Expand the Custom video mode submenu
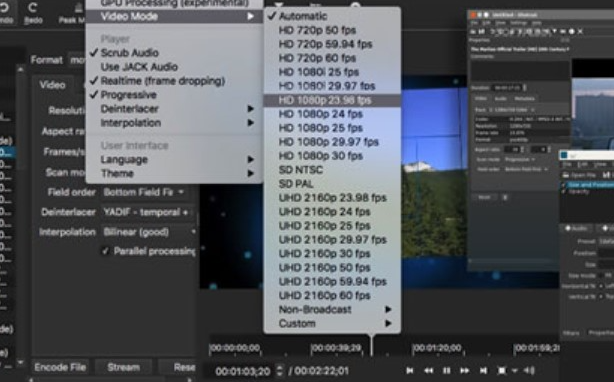The width and height of the screenshot is (614, 382). pos(332,324)
